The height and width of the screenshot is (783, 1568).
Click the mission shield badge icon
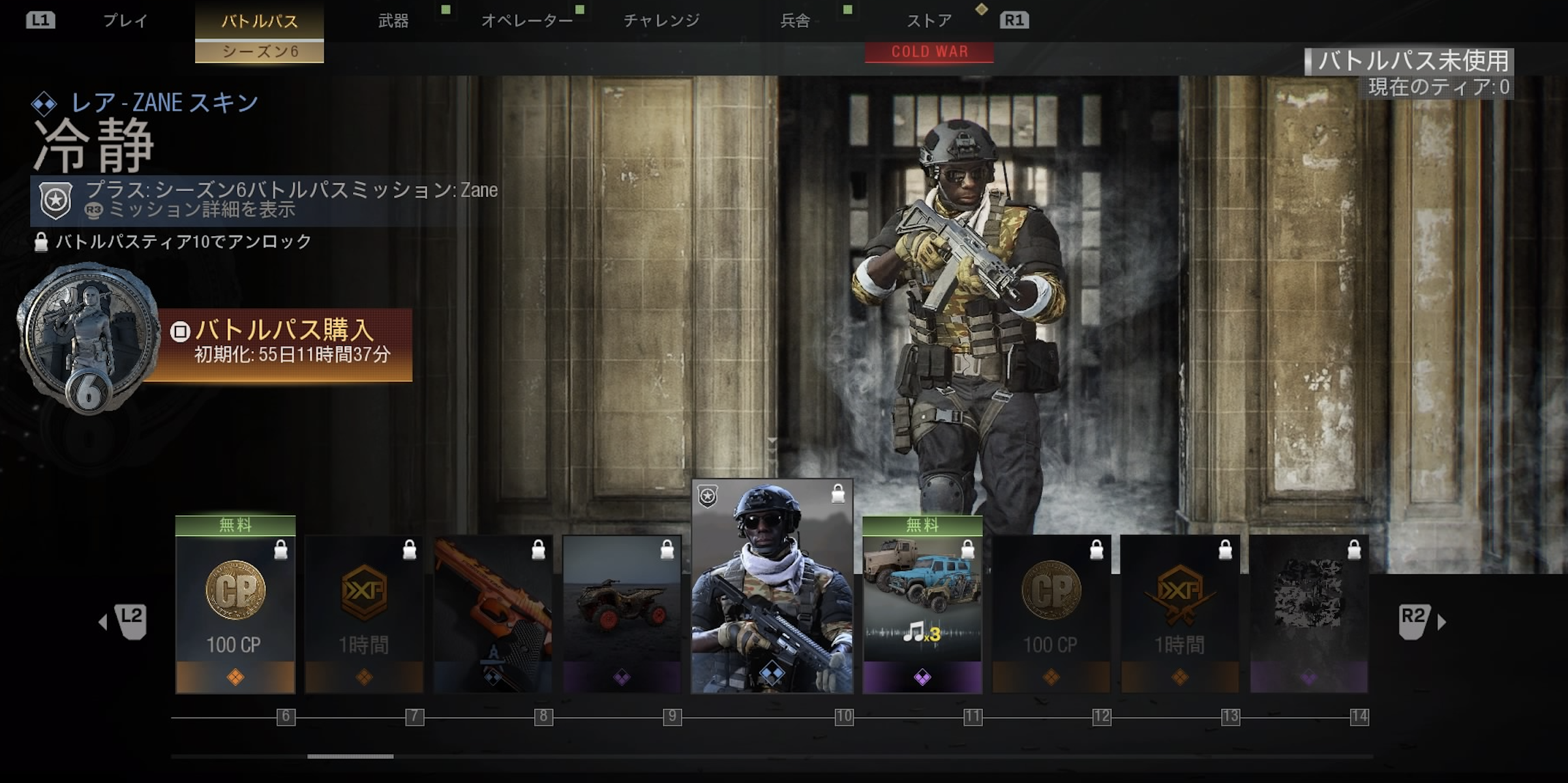(x=55, y=200)
